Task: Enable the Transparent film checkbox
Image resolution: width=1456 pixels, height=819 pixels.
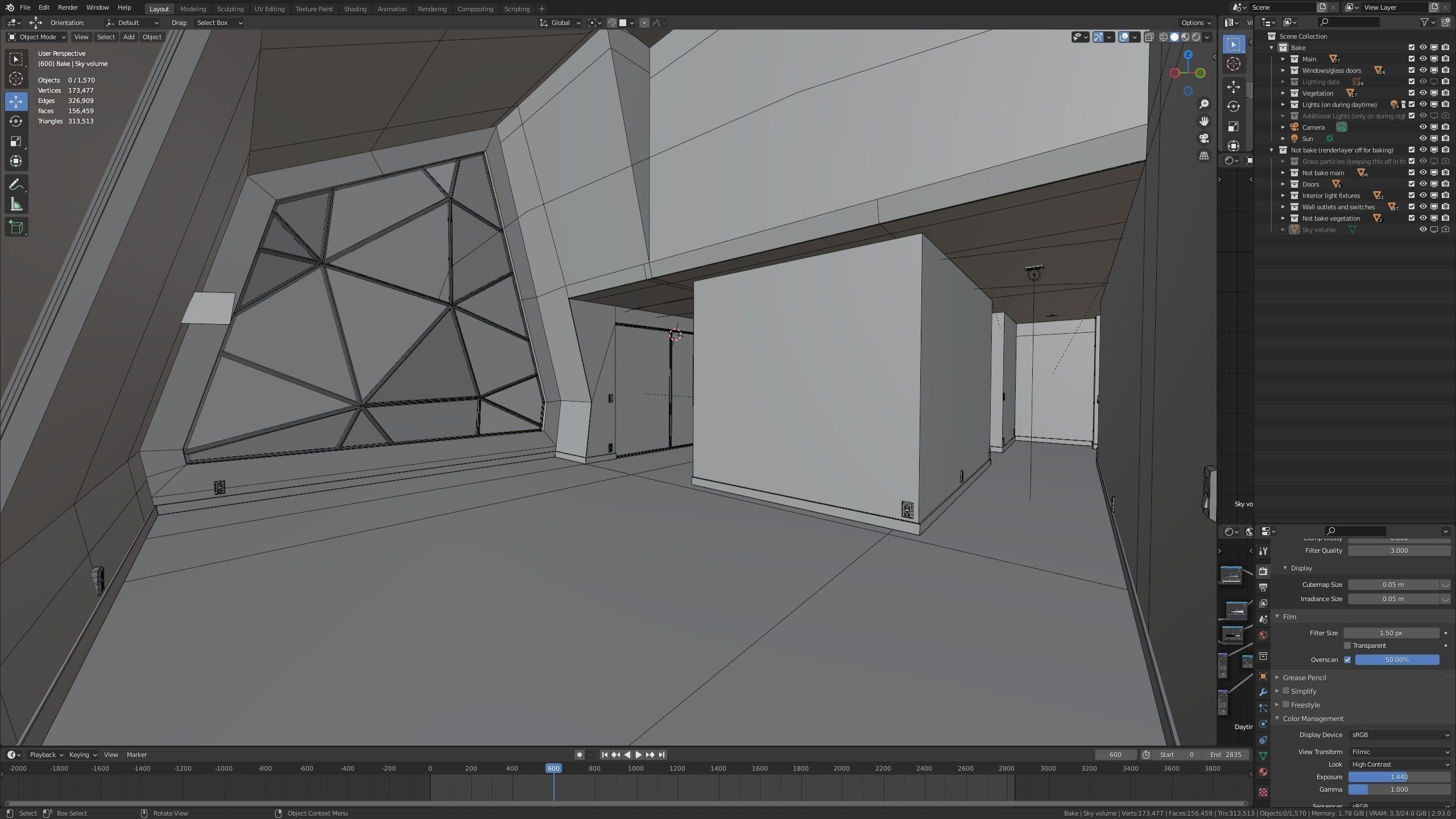Action: [1347, 646]
